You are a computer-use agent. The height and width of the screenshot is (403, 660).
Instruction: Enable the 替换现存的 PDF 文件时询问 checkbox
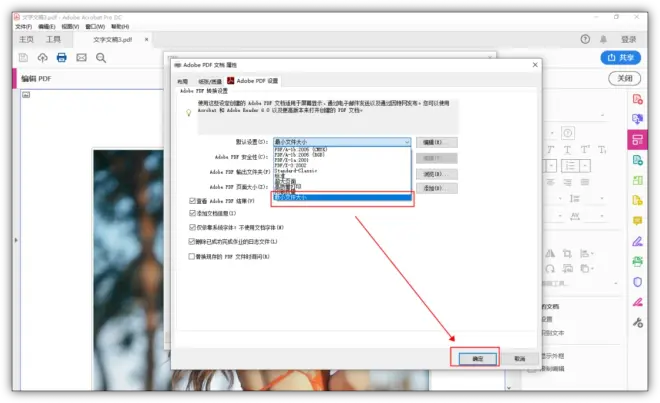[x=192, y=256]
